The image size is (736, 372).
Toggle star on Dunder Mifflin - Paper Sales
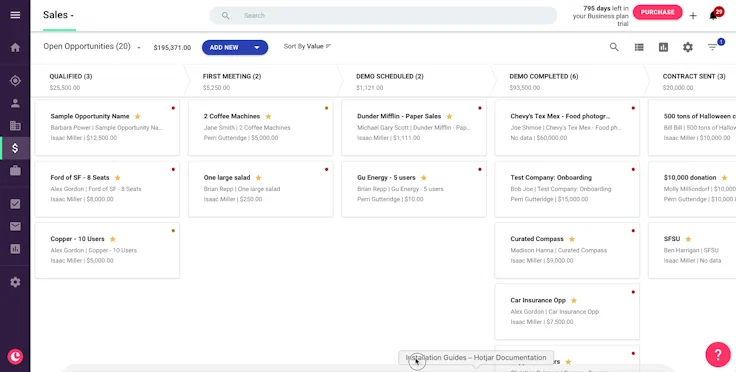click(x=449, y=116)
